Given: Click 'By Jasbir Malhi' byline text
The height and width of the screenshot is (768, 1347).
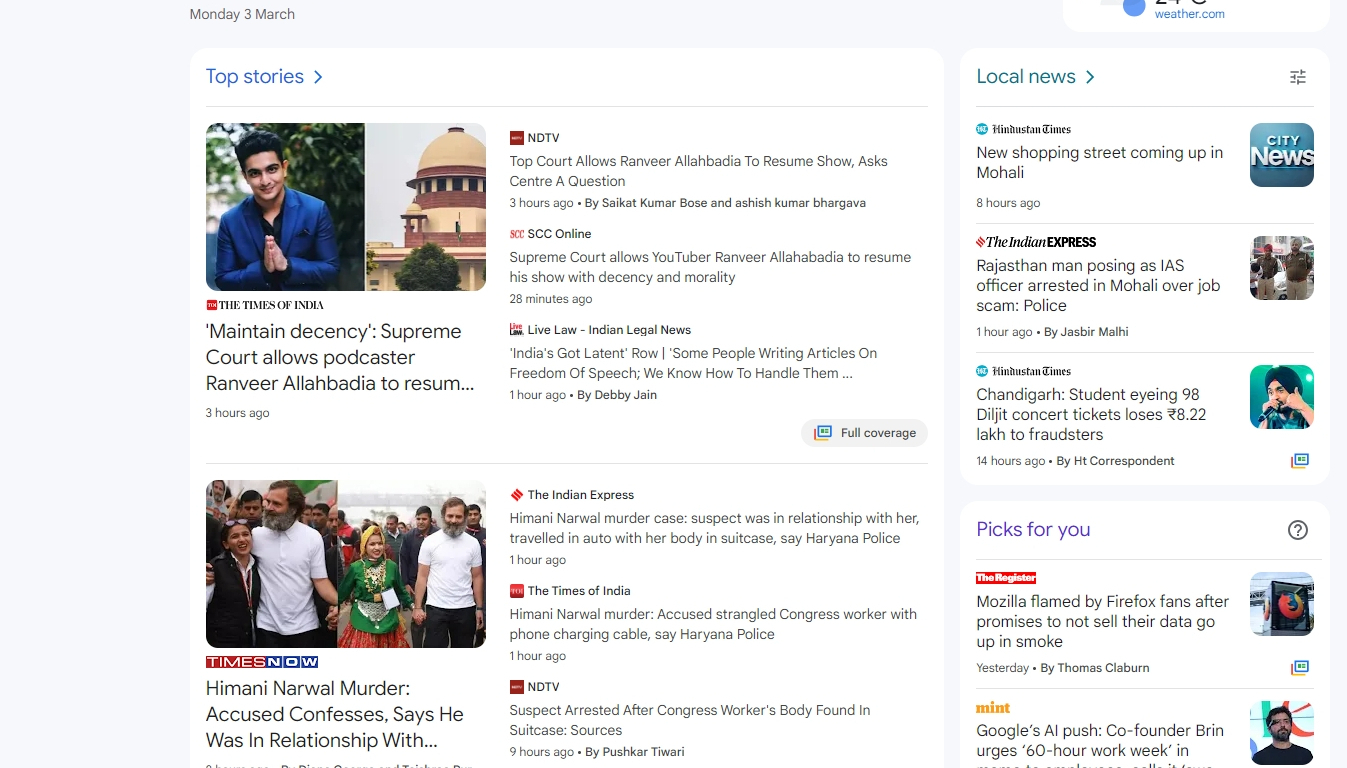Looking at the screenshot, I should click(x=1086, y=332).
